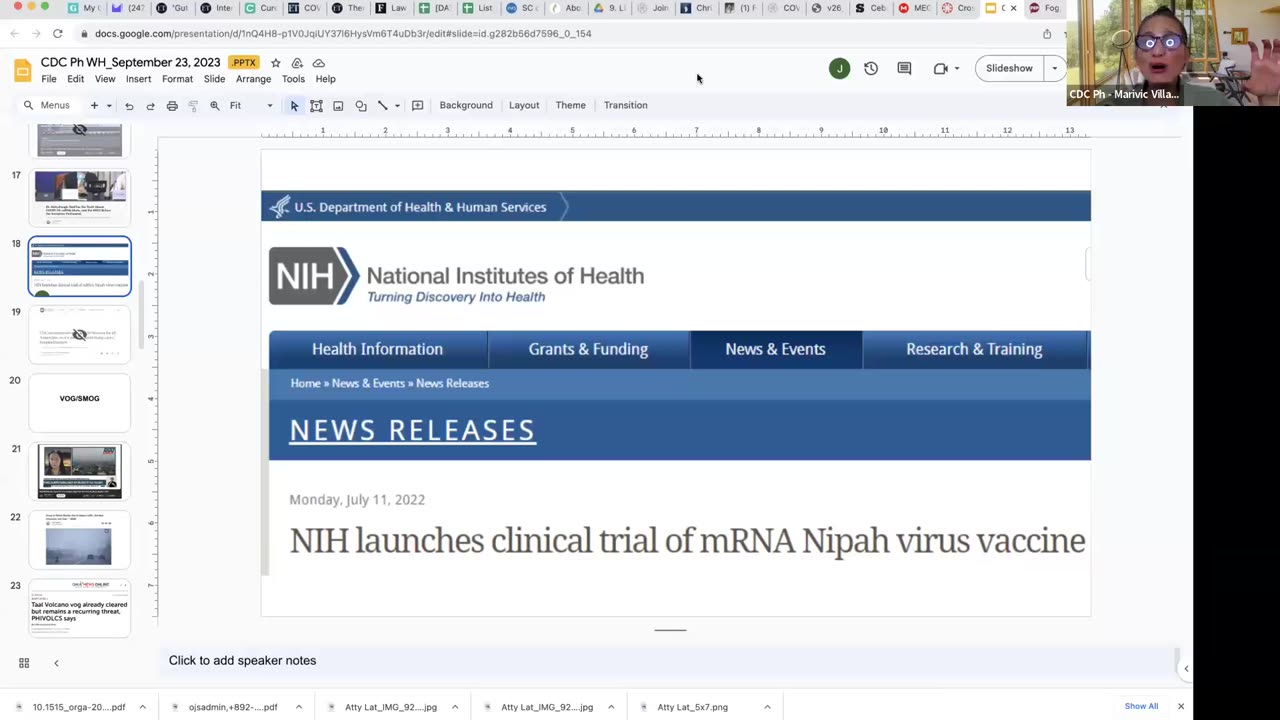This screenshot has height=720, width=1280.
Task: Insert an image from toolbar
Action: pos(338,105)
